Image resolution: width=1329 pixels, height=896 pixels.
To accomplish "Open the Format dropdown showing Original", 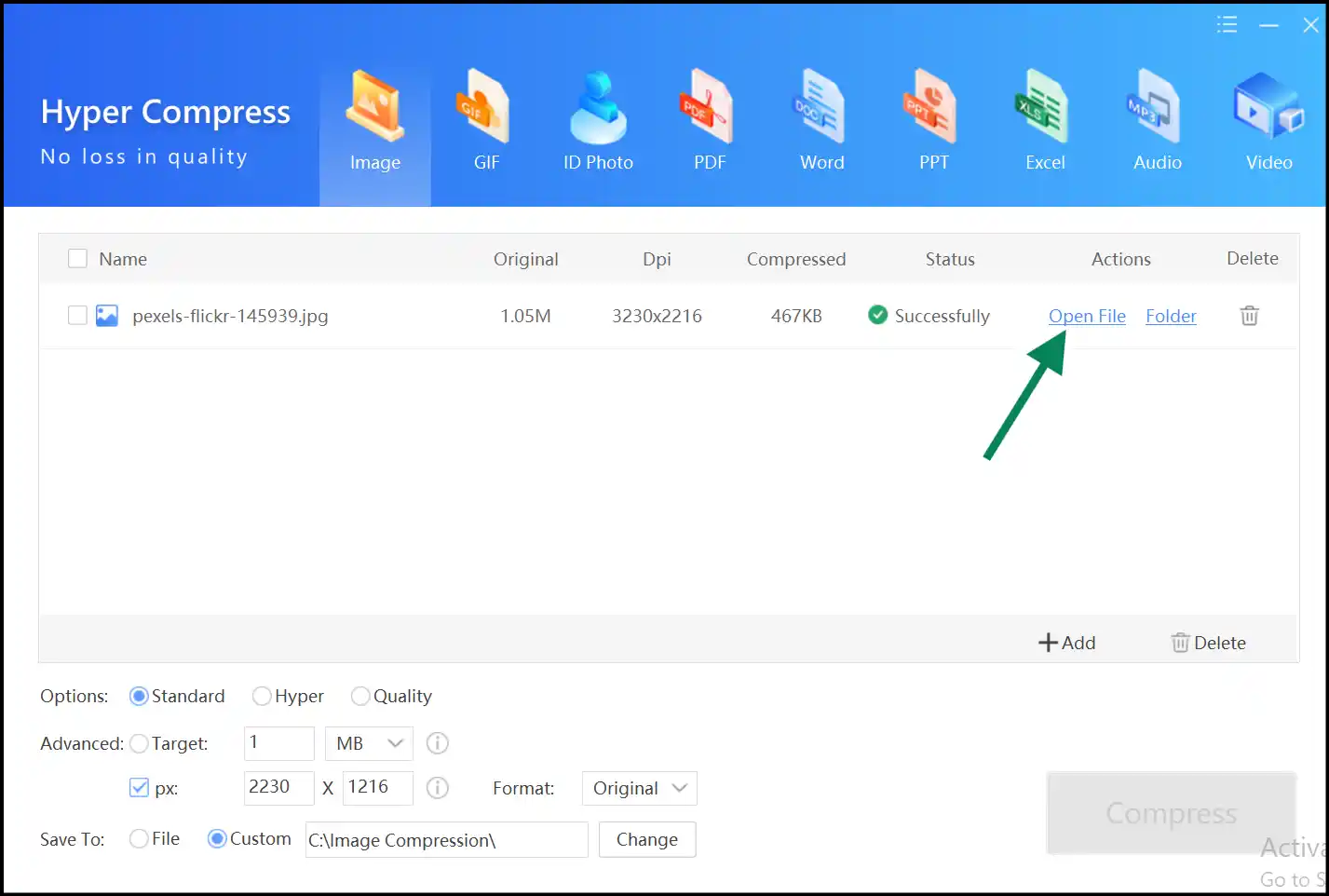I will pos(639,788).
